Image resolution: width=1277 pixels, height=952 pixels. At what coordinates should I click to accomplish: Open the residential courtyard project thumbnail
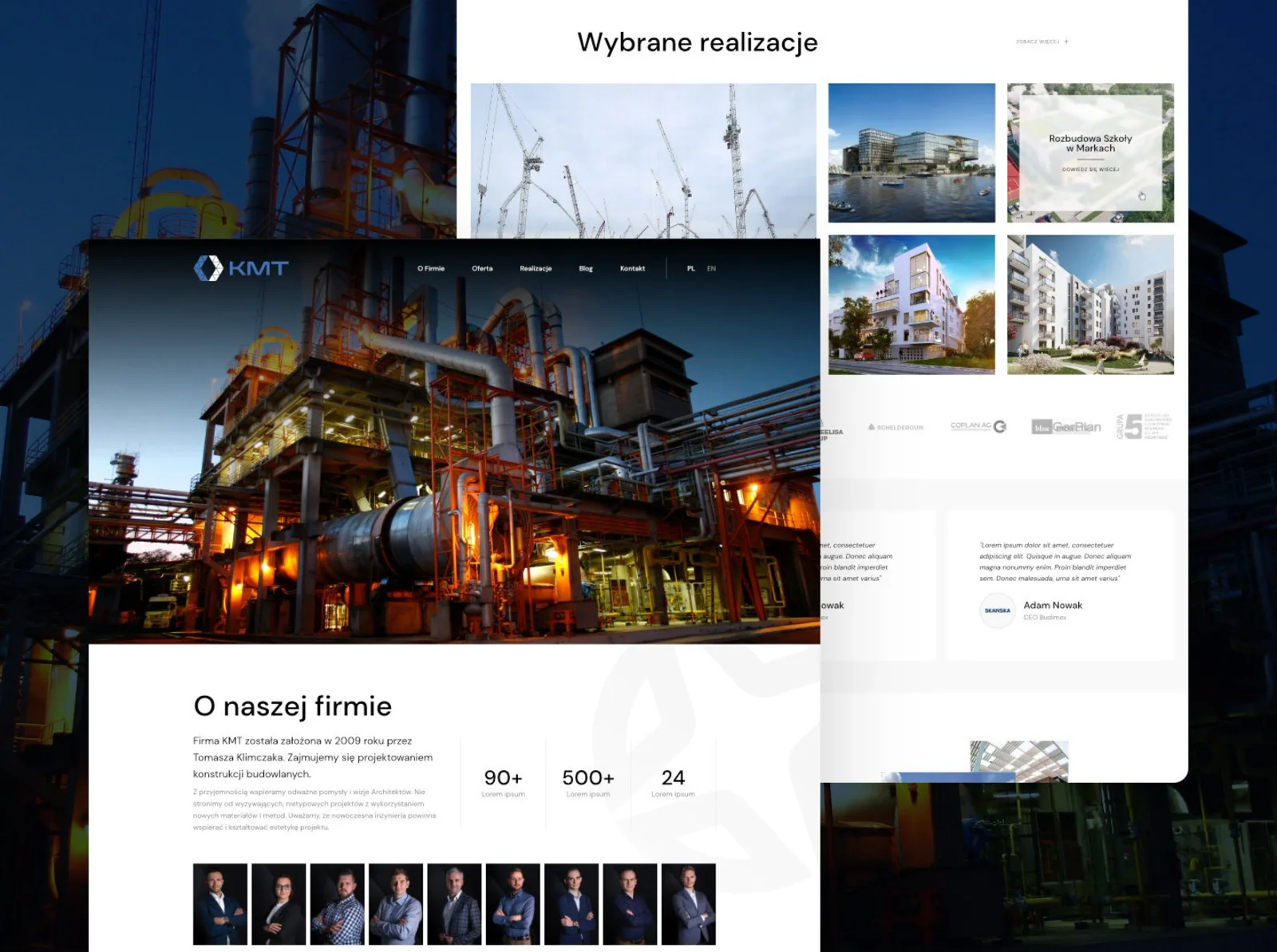1090,304
